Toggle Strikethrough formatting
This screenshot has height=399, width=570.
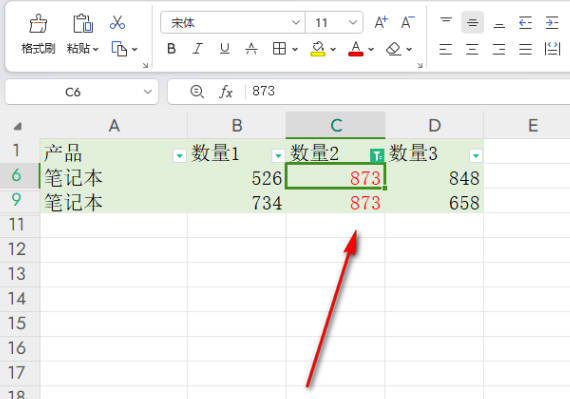(252, 49)
